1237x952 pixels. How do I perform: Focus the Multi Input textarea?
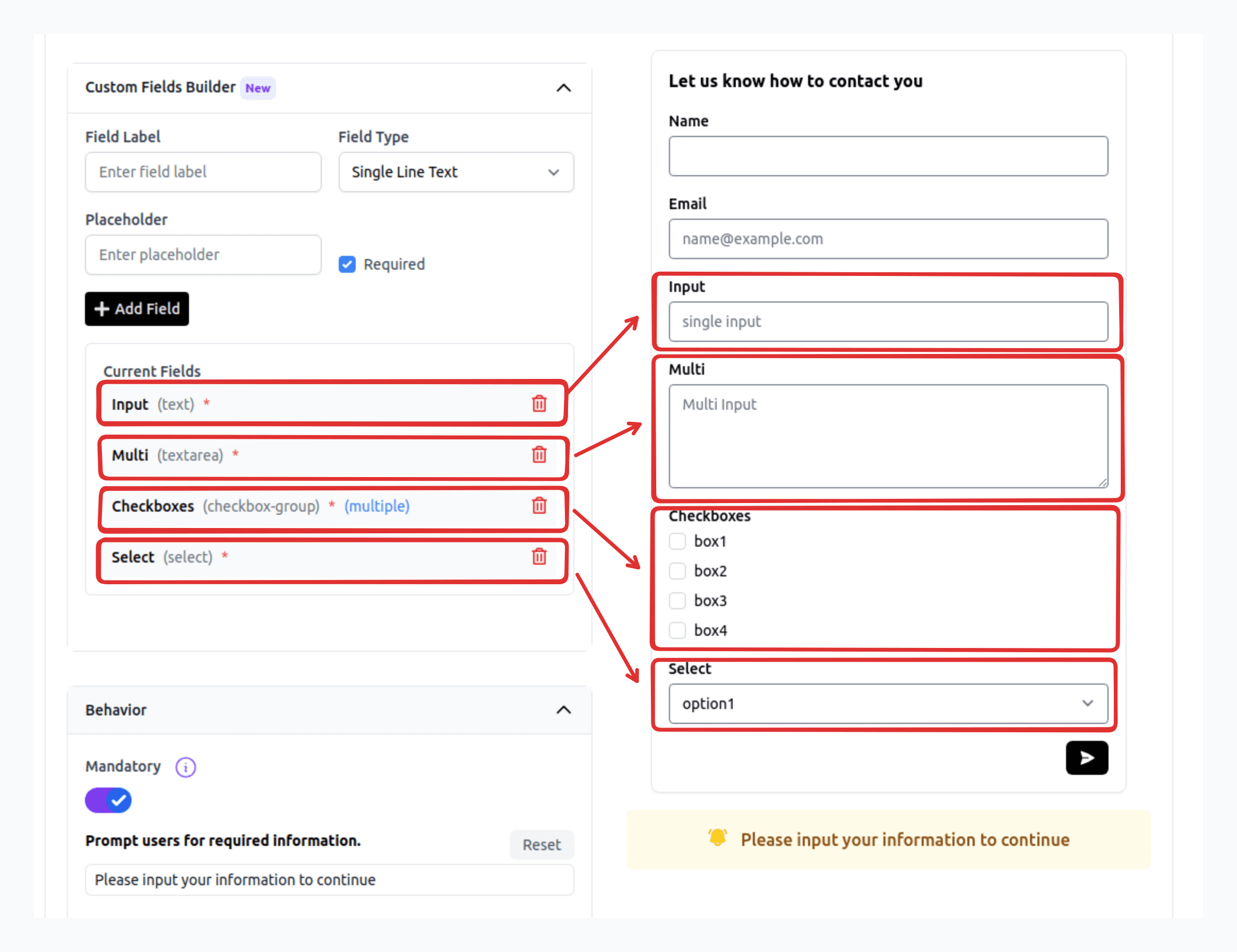coord(888,436)
